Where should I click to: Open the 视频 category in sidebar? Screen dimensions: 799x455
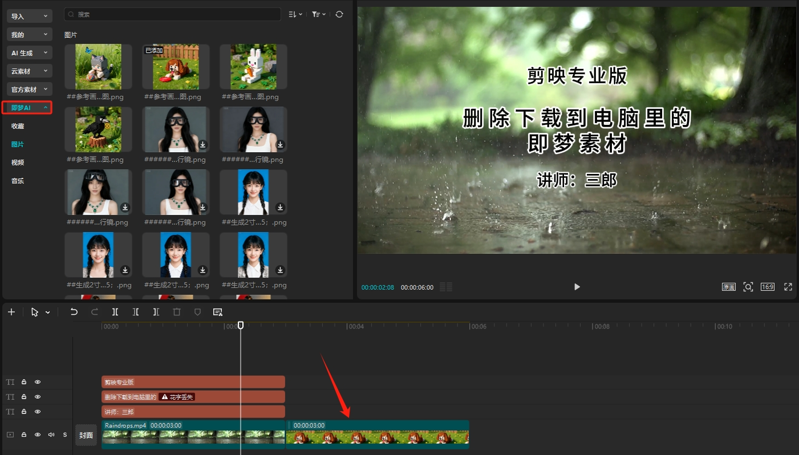click(18, 162)
